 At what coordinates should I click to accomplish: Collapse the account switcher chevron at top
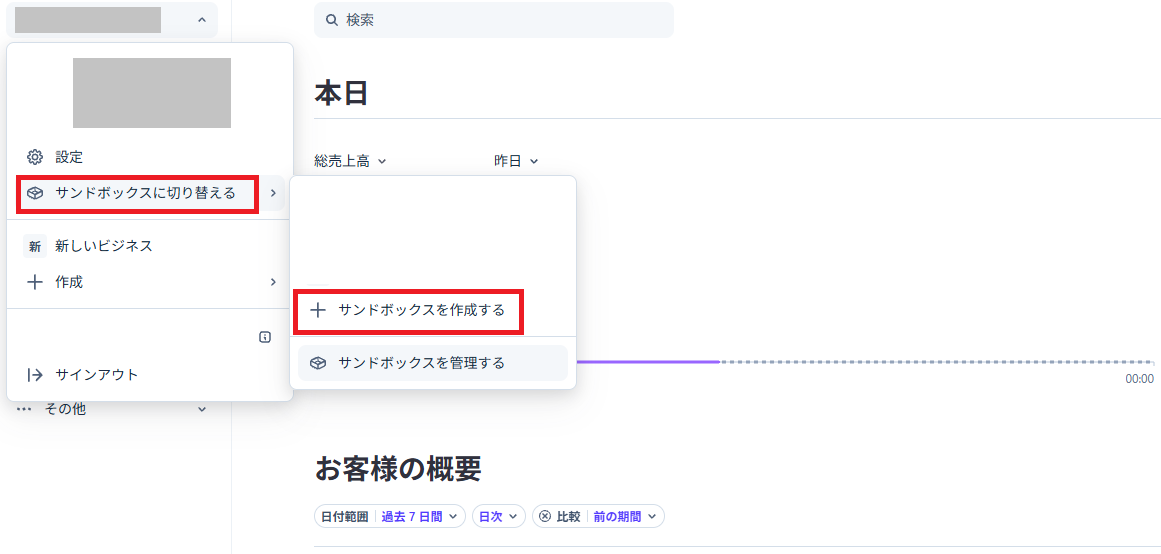tap(202, 20)
